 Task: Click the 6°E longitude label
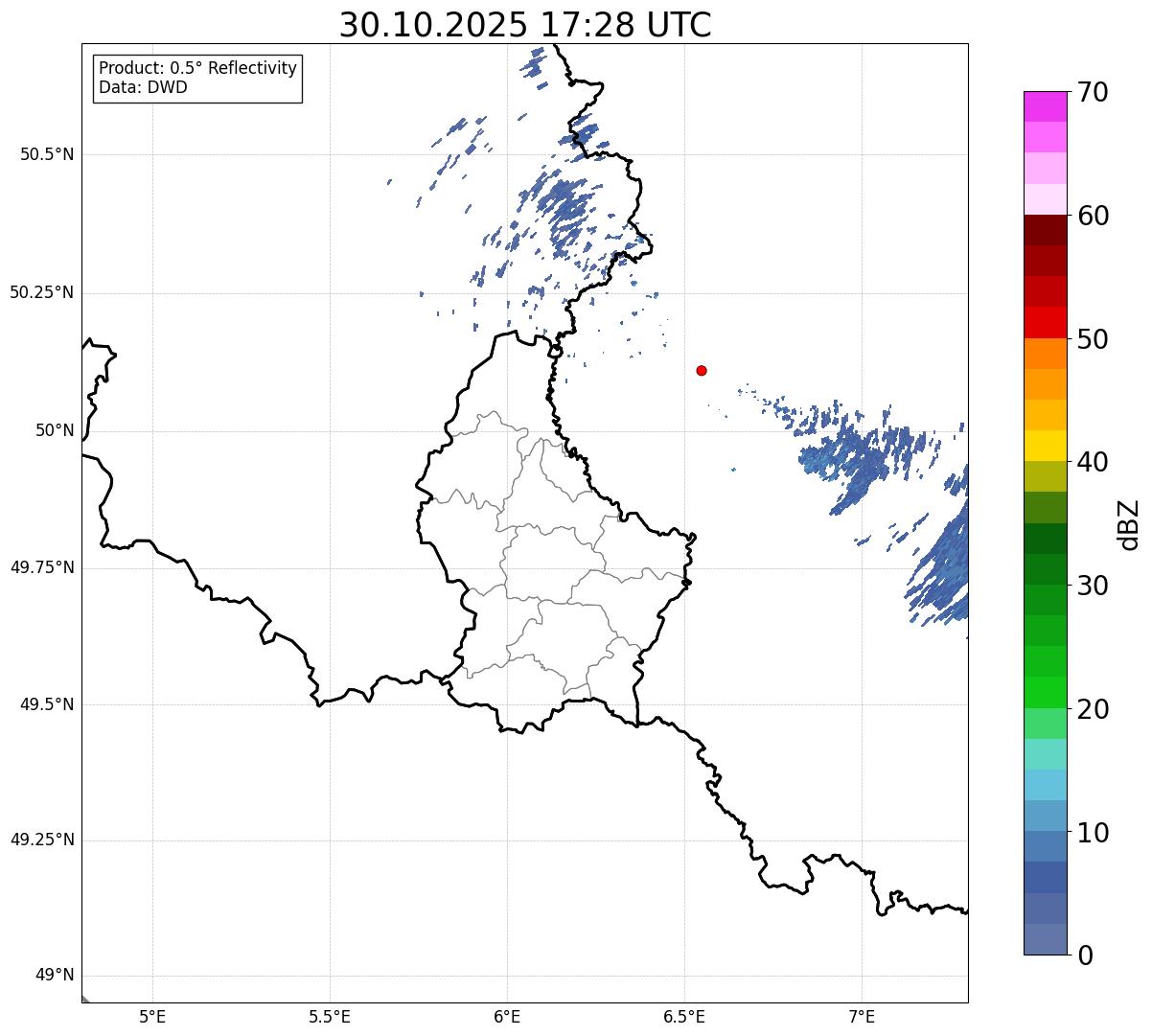point(507,1017)
